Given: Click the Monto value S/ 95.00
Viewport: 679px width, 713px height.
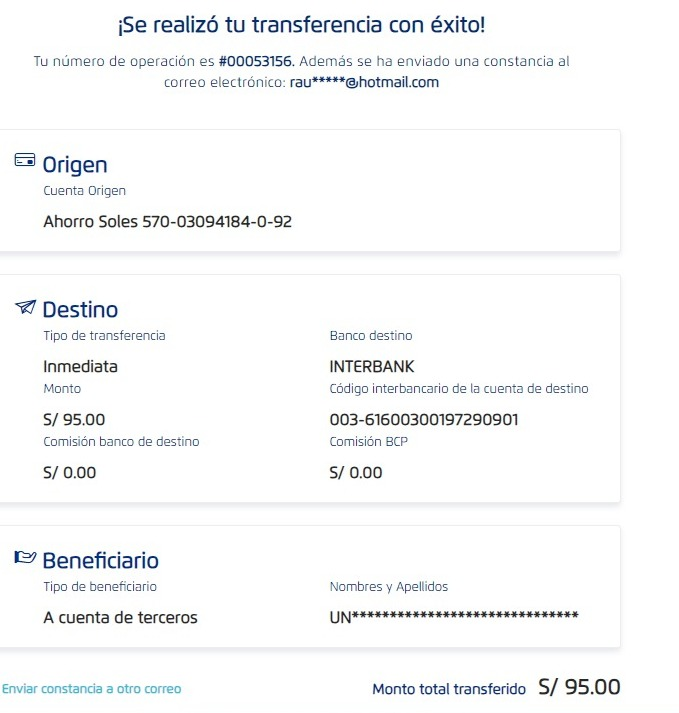Looking at the screenshot, I should pyautogui.click(x=74, y=420).
